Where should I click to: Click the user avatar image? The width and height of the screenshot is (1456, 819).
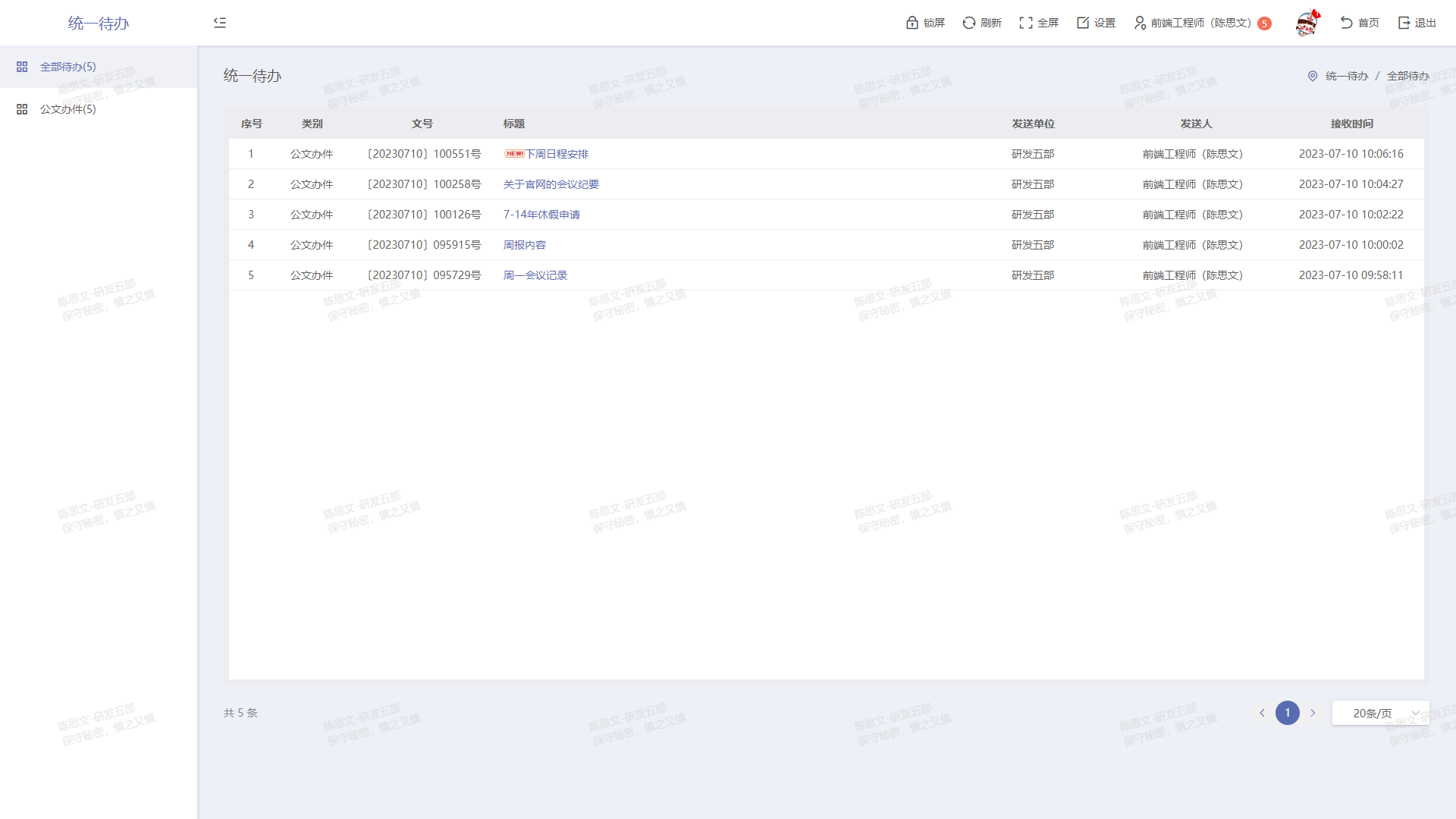click(1307, 24)
